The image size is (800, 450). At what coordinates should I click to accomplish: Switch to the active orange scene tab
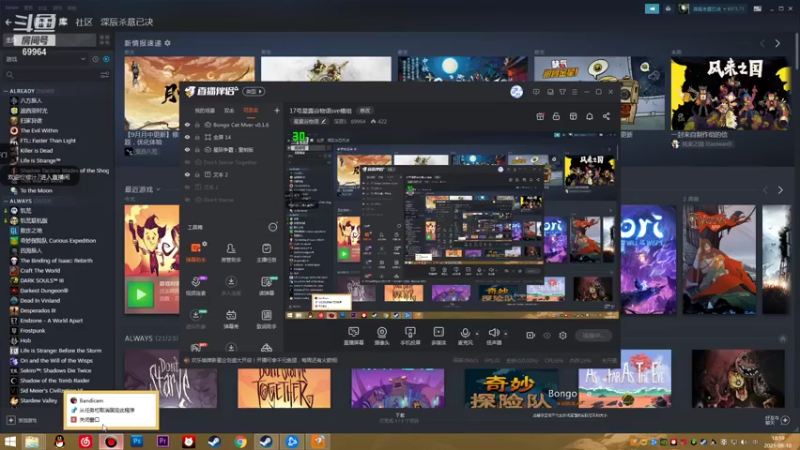(251, 110)
